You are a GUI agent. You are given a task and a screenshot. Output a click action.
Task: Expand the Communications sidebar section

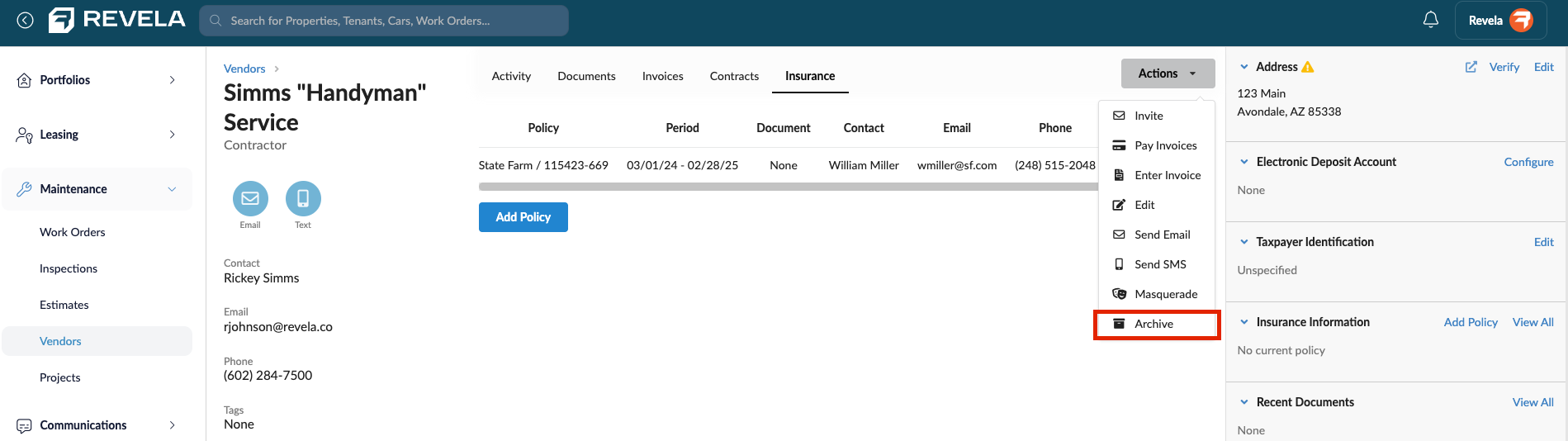tap(172, 425)
